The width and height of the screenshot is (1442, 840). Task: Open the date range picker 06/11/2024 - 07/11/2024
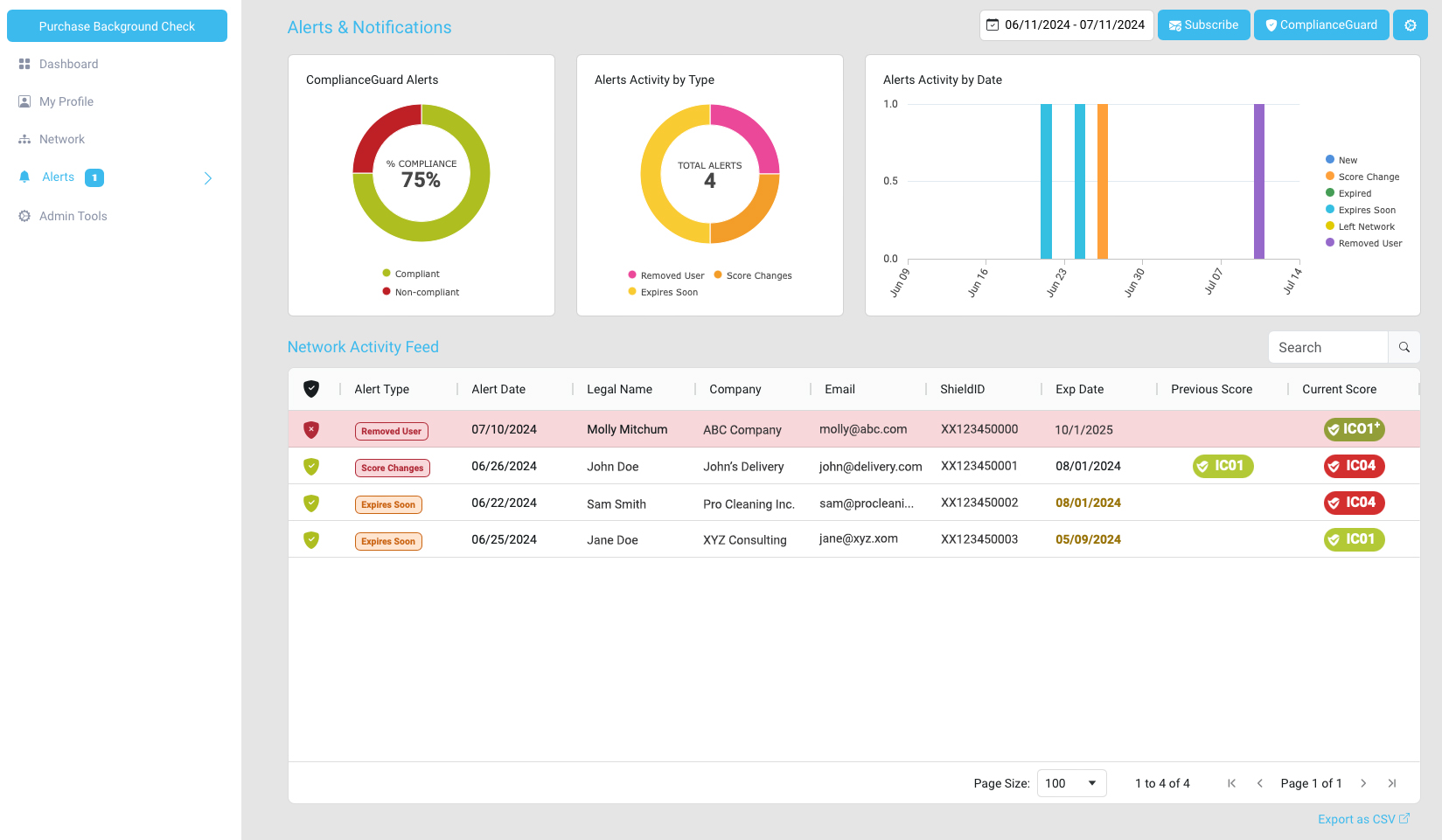click(1067, 25)
